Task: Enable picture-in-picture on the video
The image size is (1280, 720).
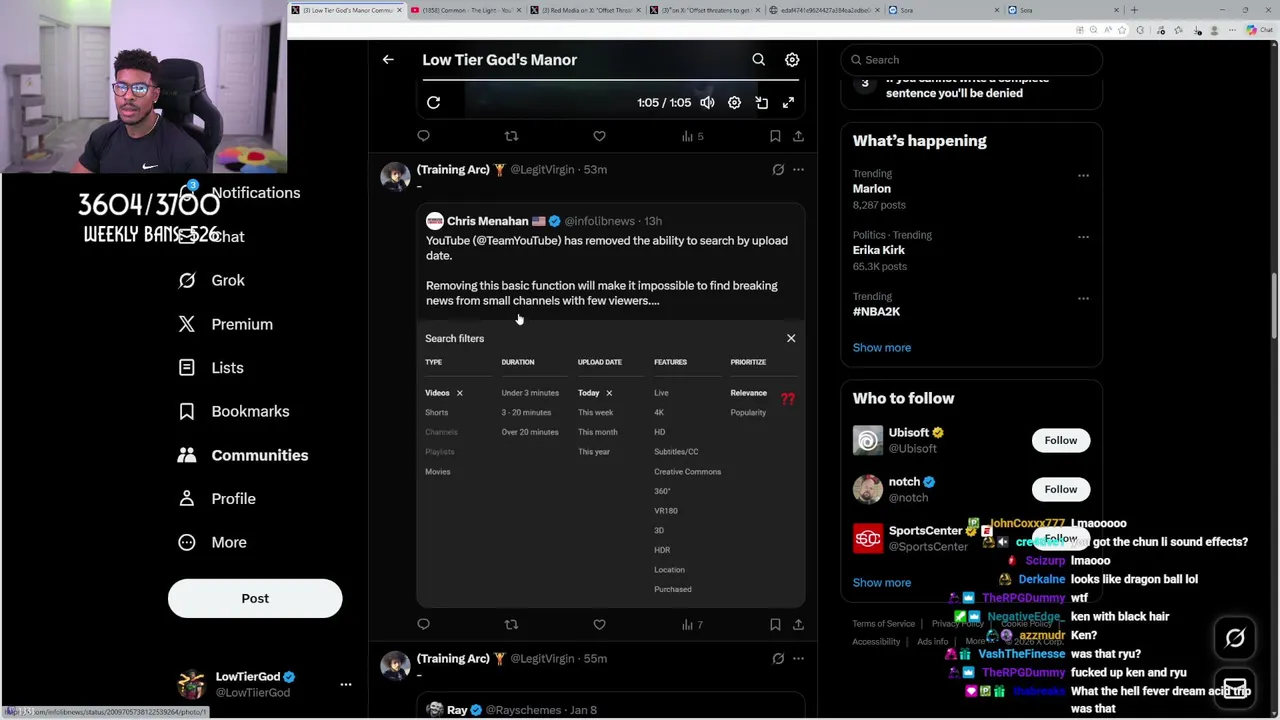Action: [761, 102]
